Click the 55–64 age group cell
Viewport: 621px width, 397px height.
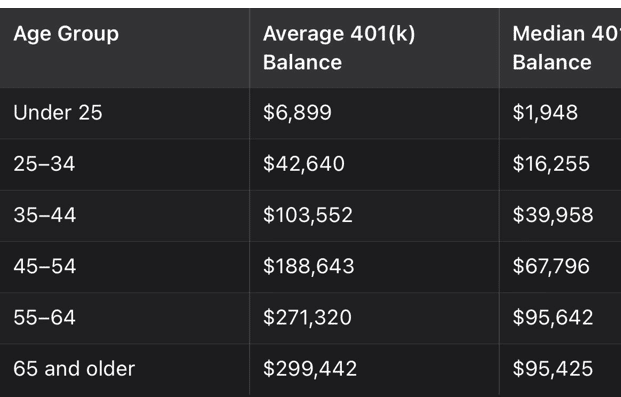(x=44, y=317)
